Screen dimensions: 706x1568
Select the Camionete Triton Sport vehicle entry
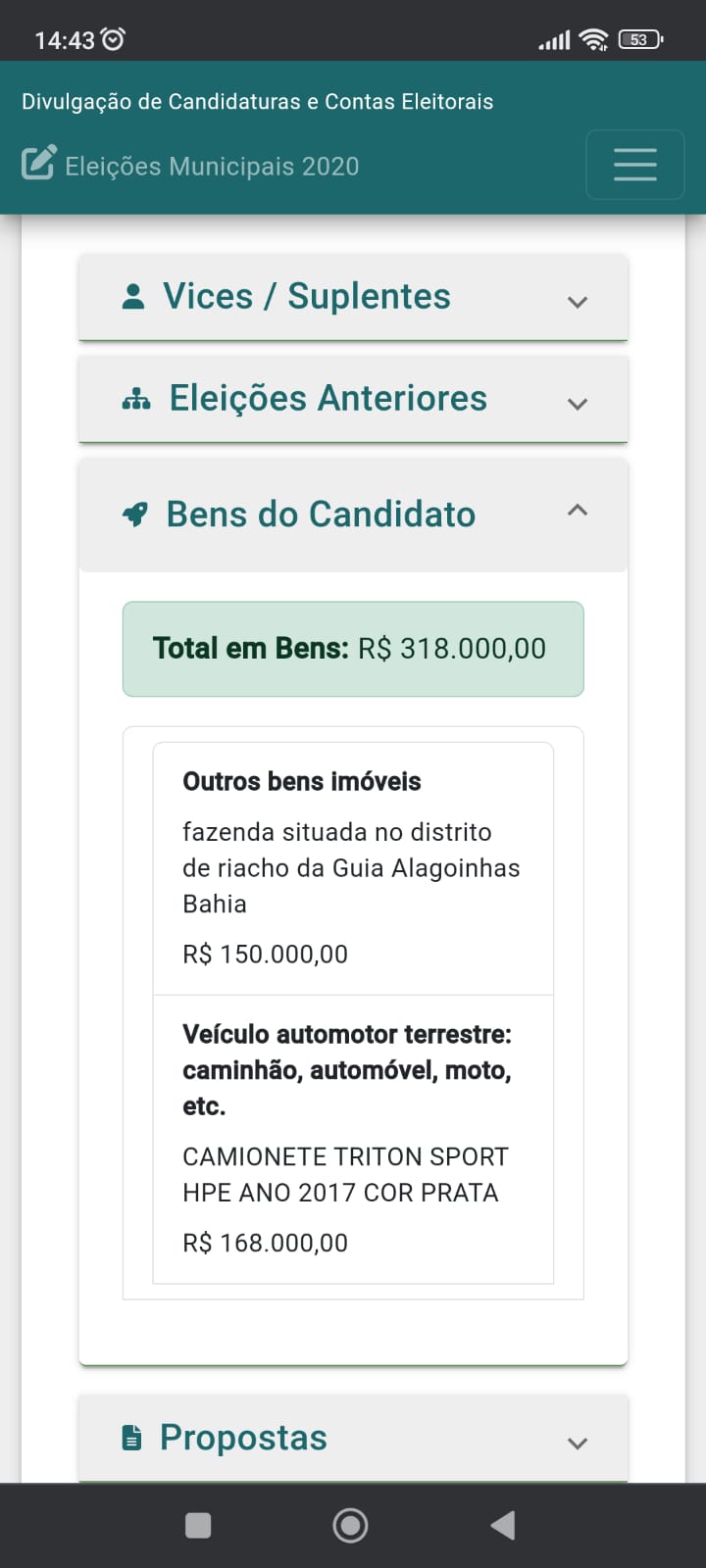tap(353, 1139)
